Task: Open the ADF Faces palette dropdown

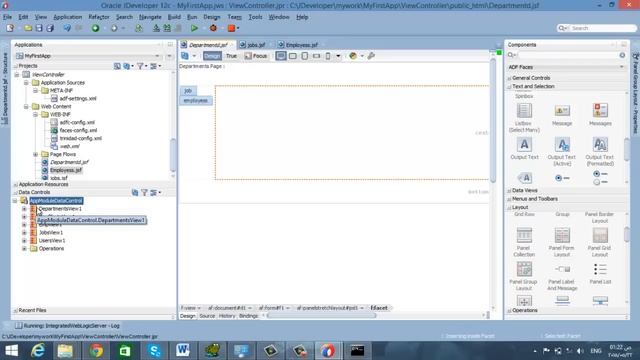Action: pyautogui.click(x=622, y=67)
